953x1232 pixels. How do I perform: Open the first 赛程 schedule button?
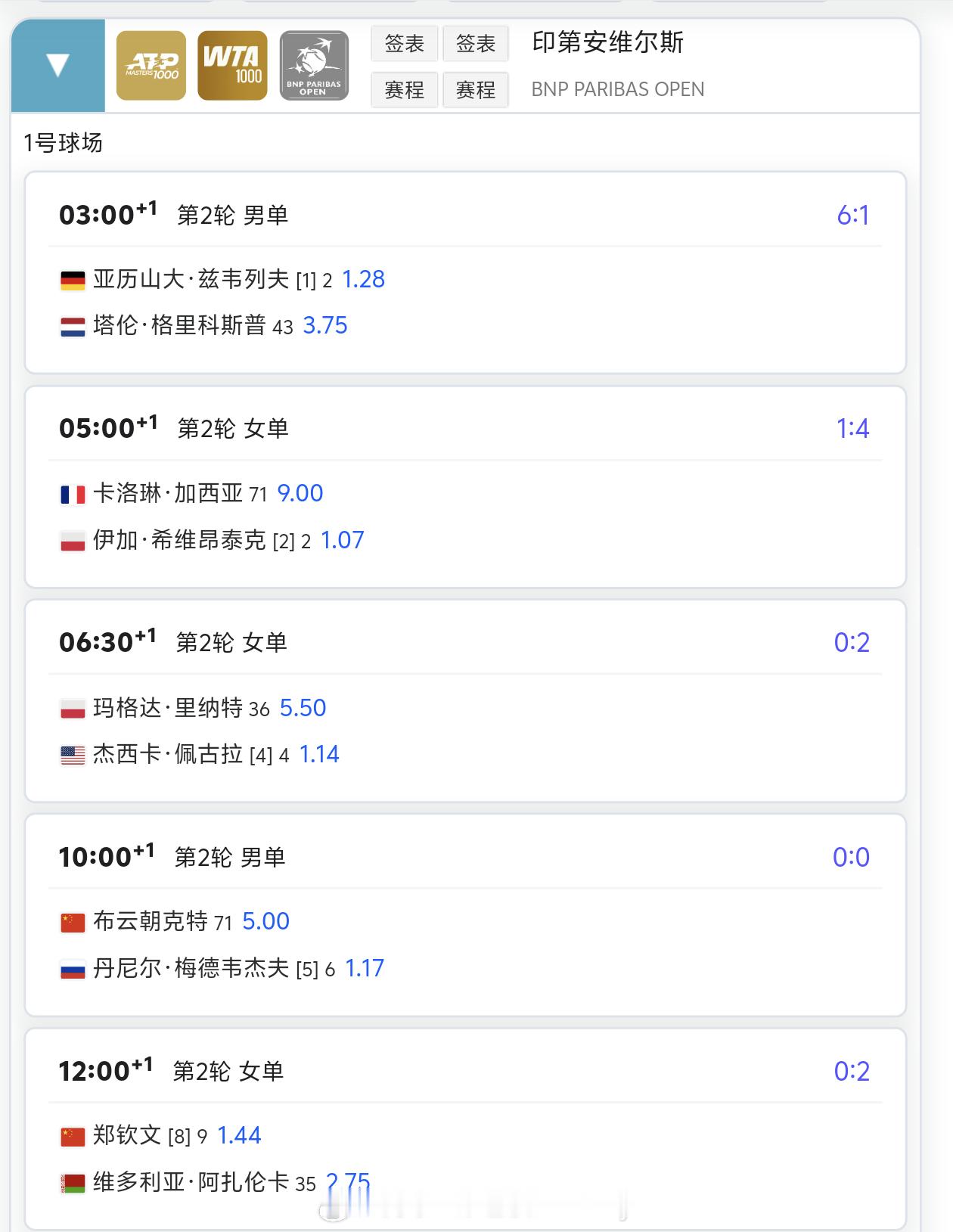click(x=404, y=90)
